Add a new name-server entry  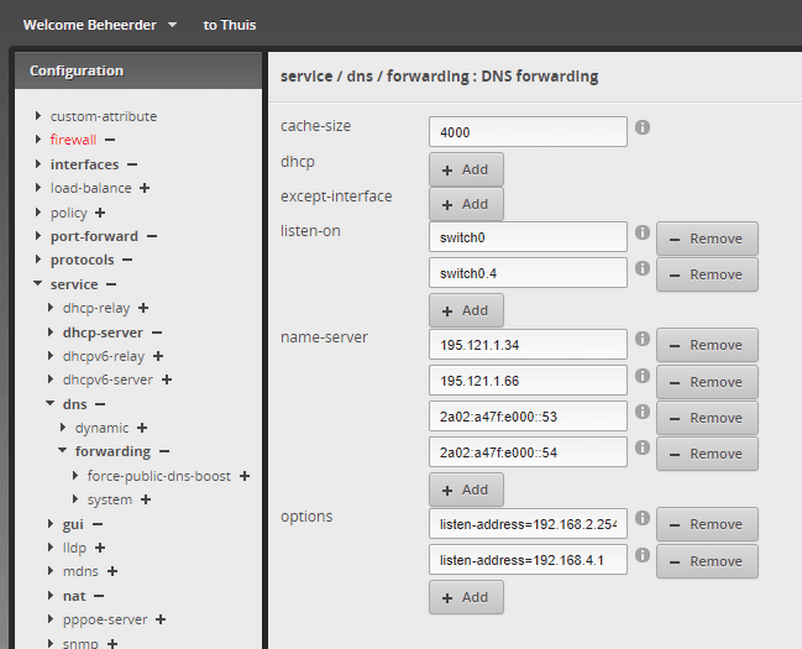[466, 490]
